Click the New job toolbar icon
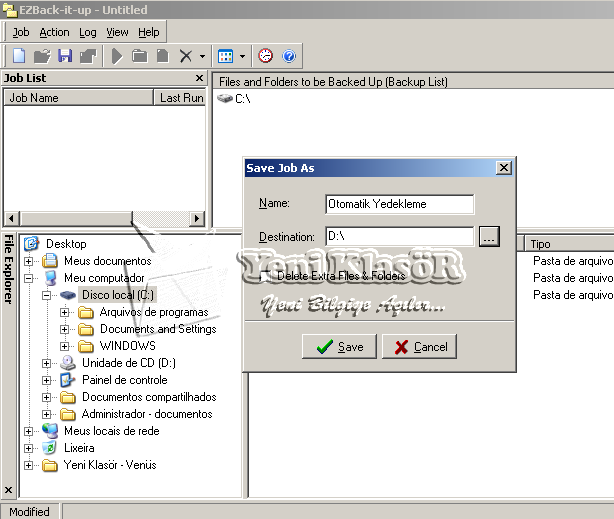Screen dimensions: 614x519 point(19,56)
